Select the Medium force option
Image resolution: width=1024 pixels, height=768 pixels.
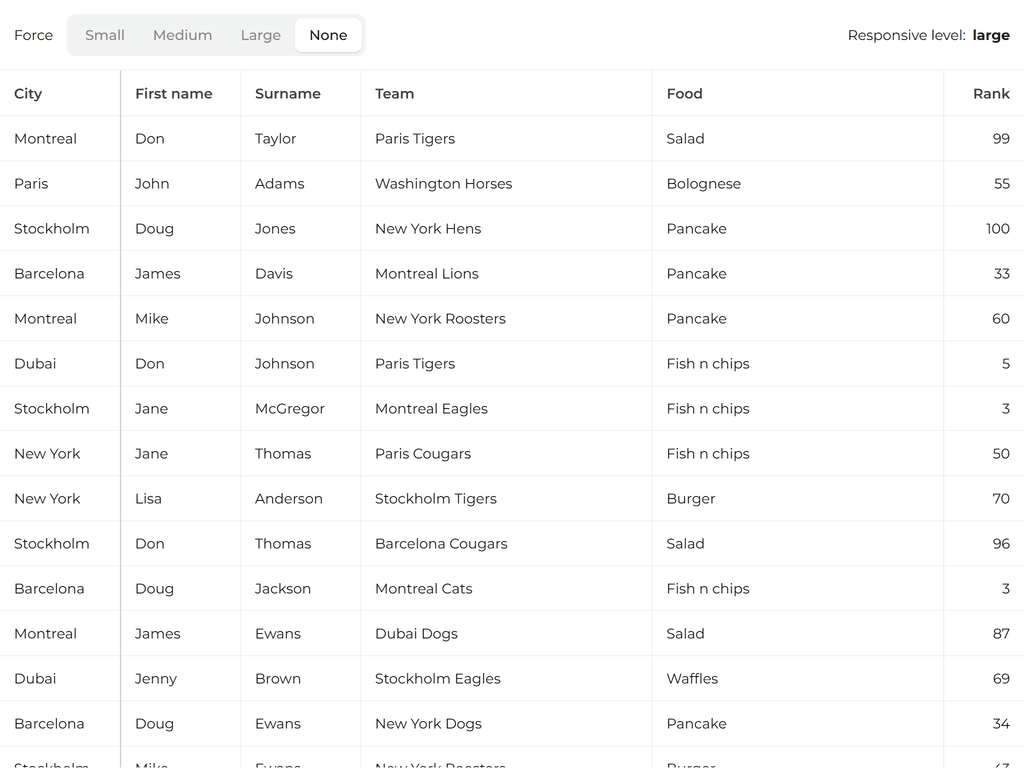(x=182, y=35)
